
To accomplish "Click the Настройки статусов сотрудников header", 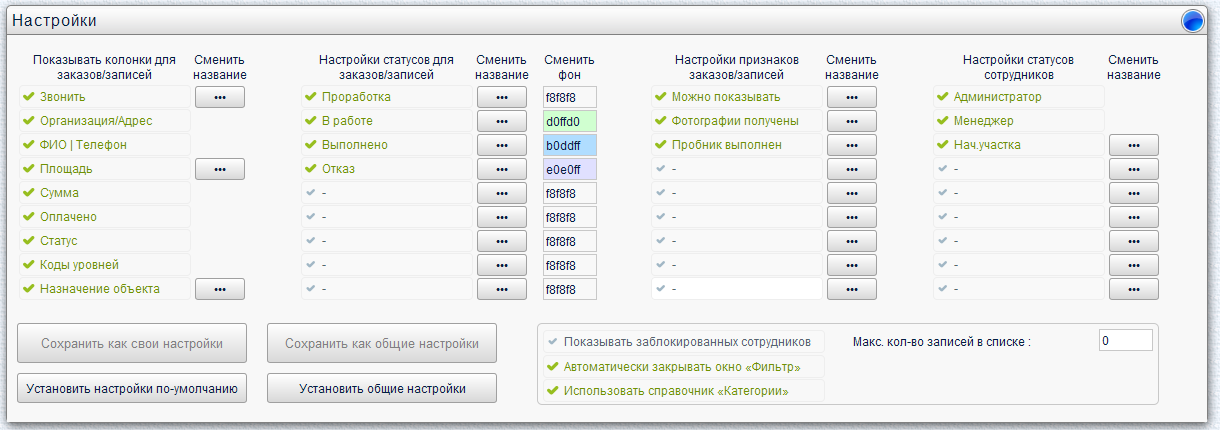I will coord(1019,67).
